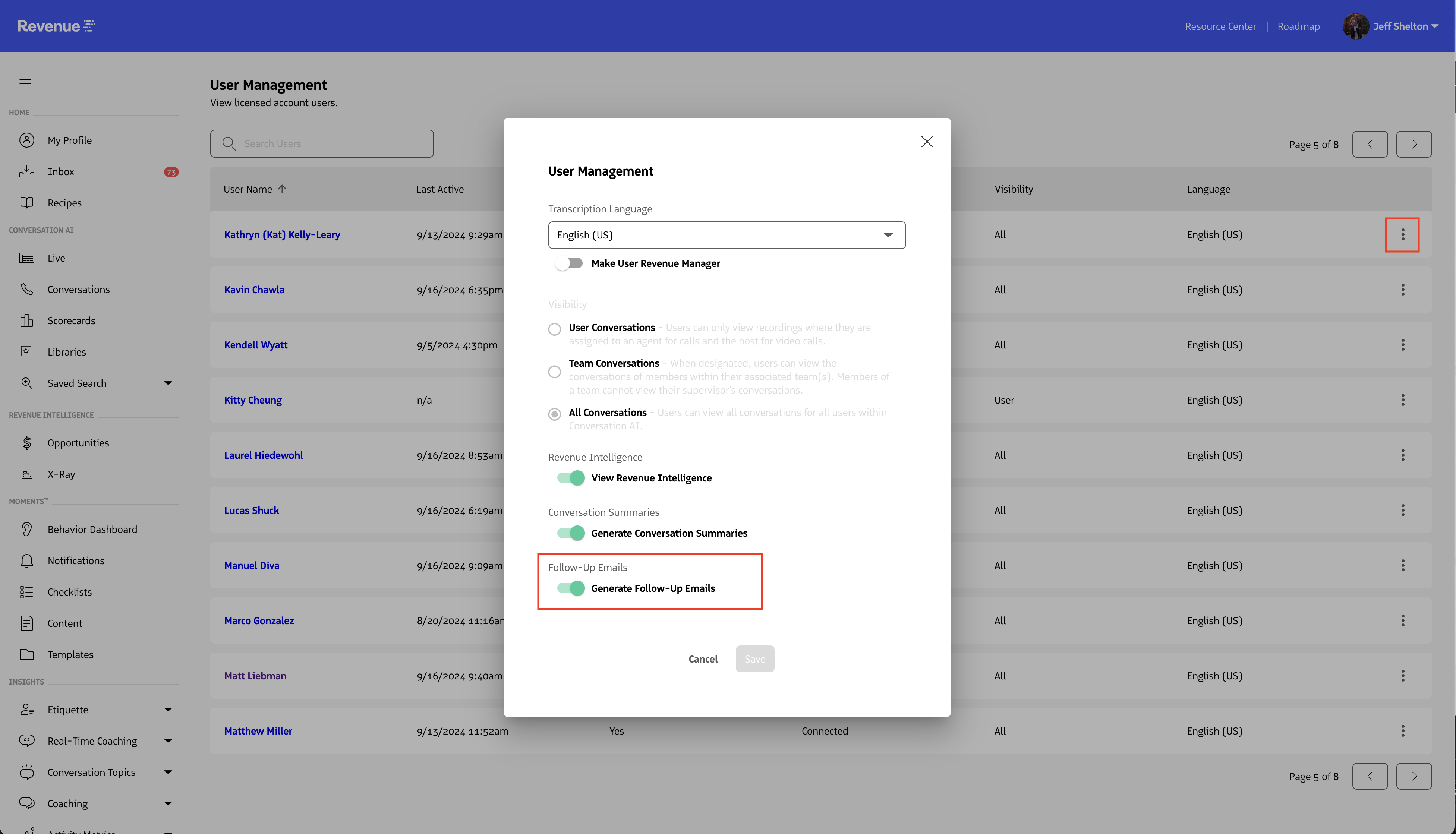Open Kathryn (Kat) Kelly-Leary's profile

[282, 234]
